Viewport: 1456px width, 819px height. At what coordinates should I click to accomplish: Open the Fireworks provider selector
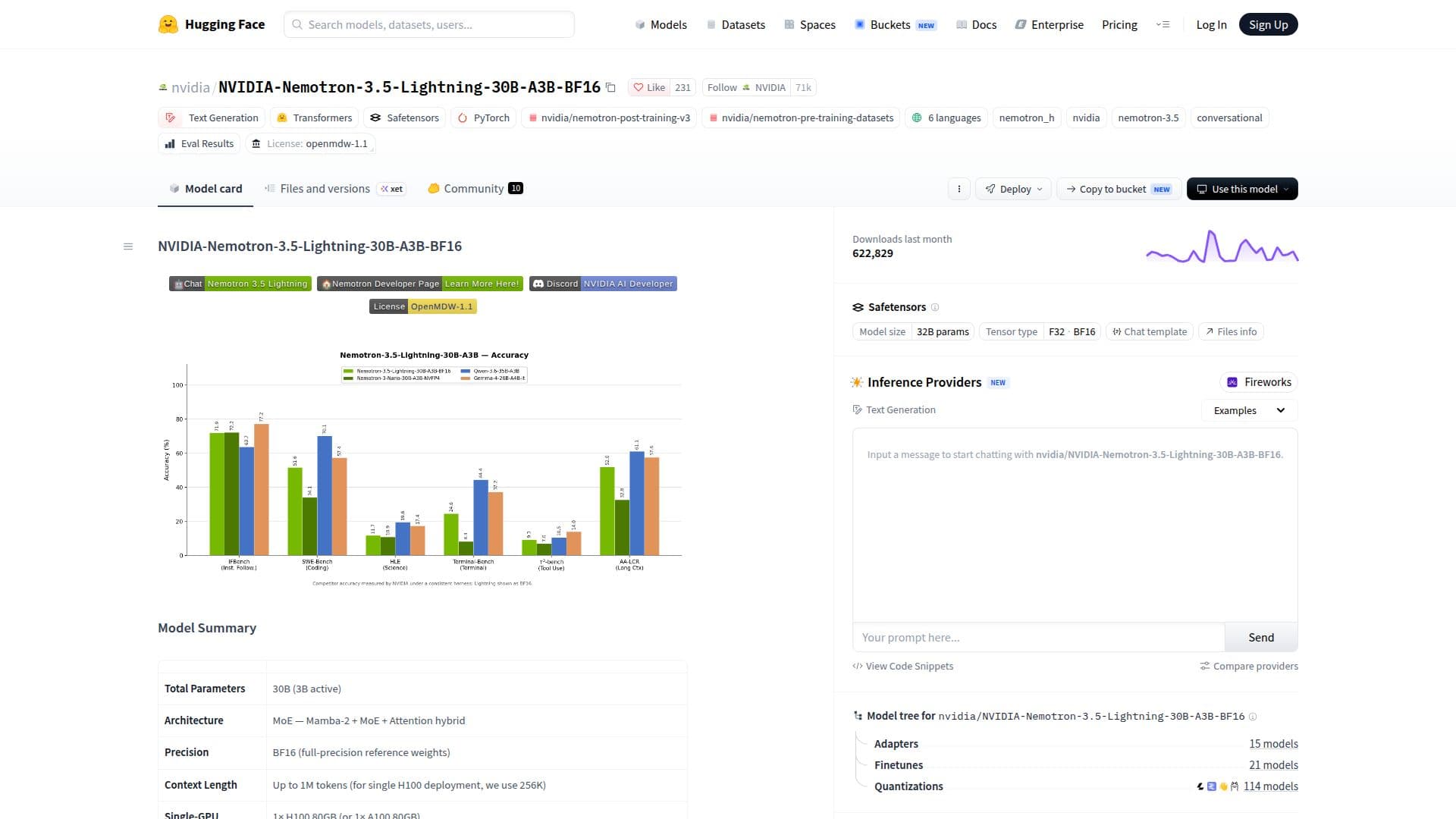tap(1259, 382)
